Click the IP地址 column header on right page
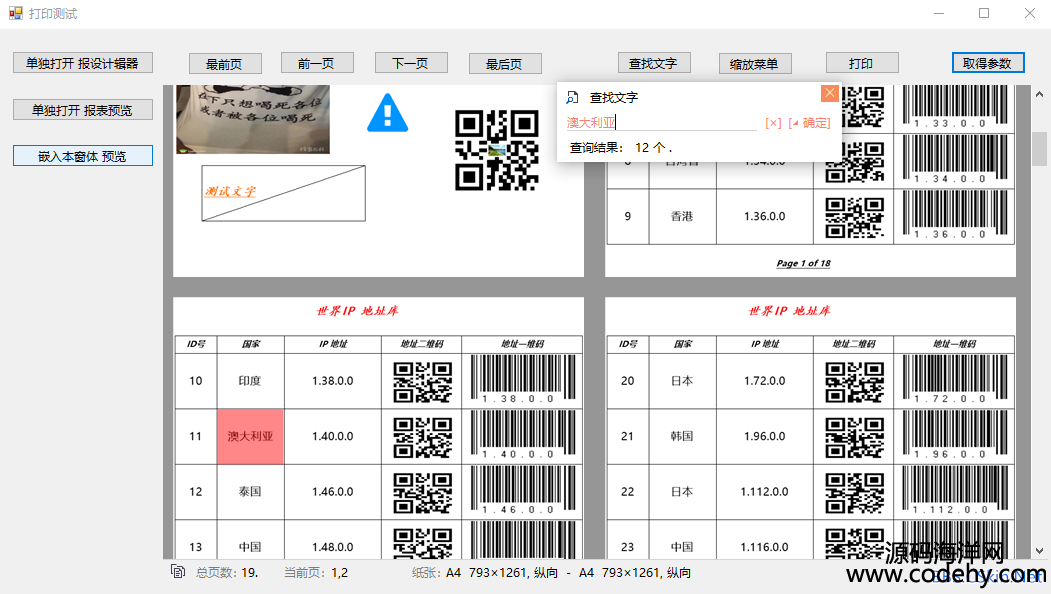 click(x=765, y=344)
